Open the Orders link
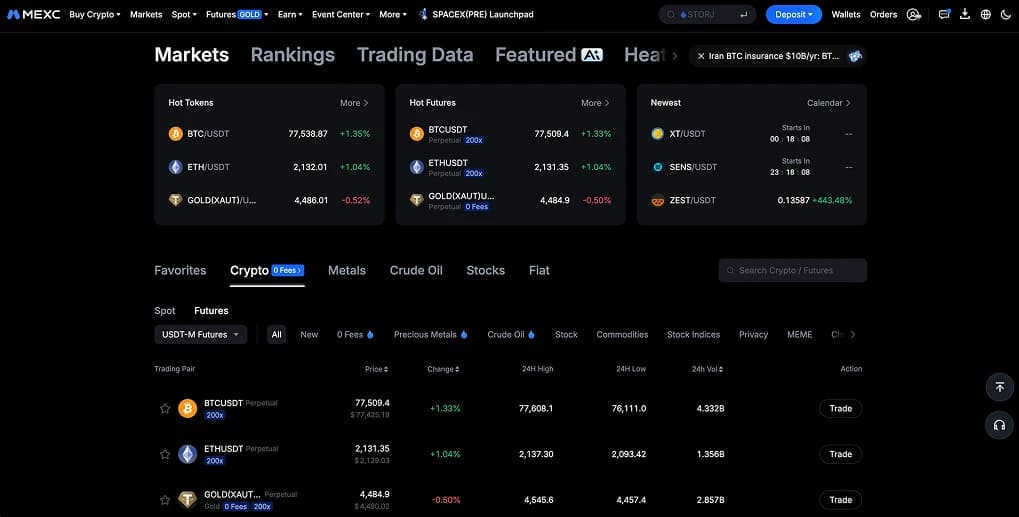 coord(883,14)
